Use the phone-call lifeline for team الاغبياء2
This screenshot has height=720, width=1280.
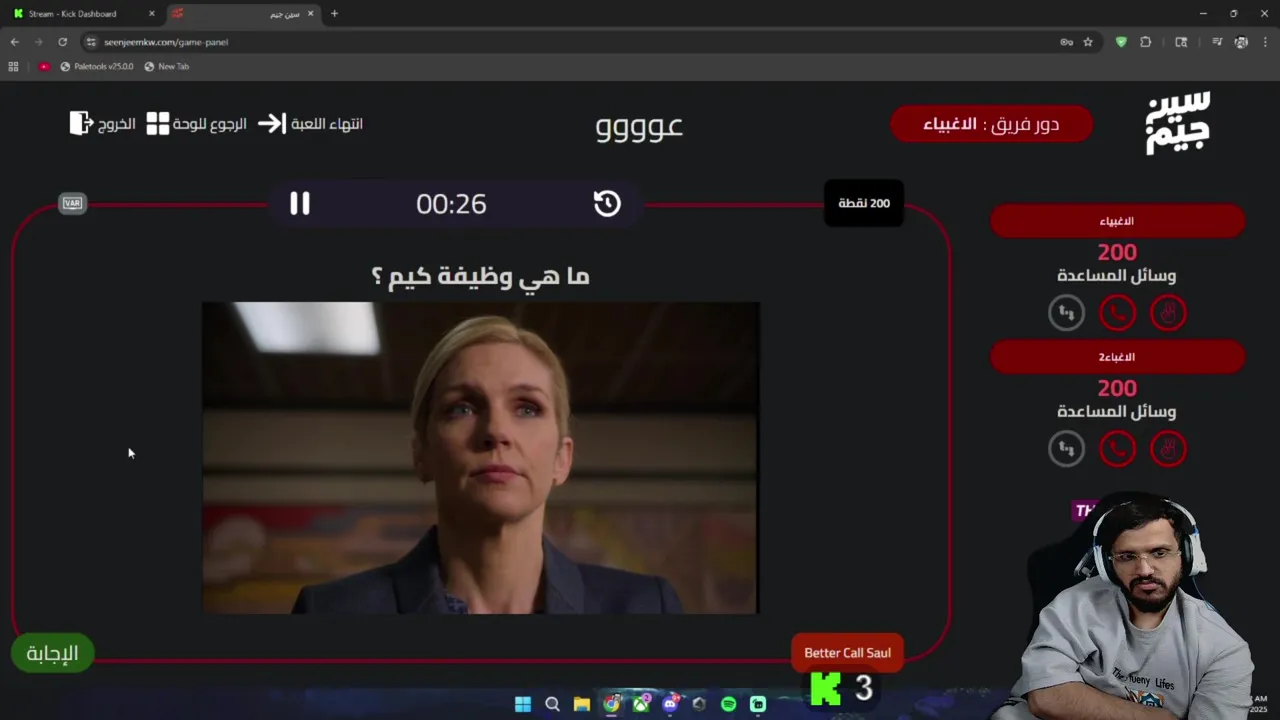click(x=1117, y=448)
